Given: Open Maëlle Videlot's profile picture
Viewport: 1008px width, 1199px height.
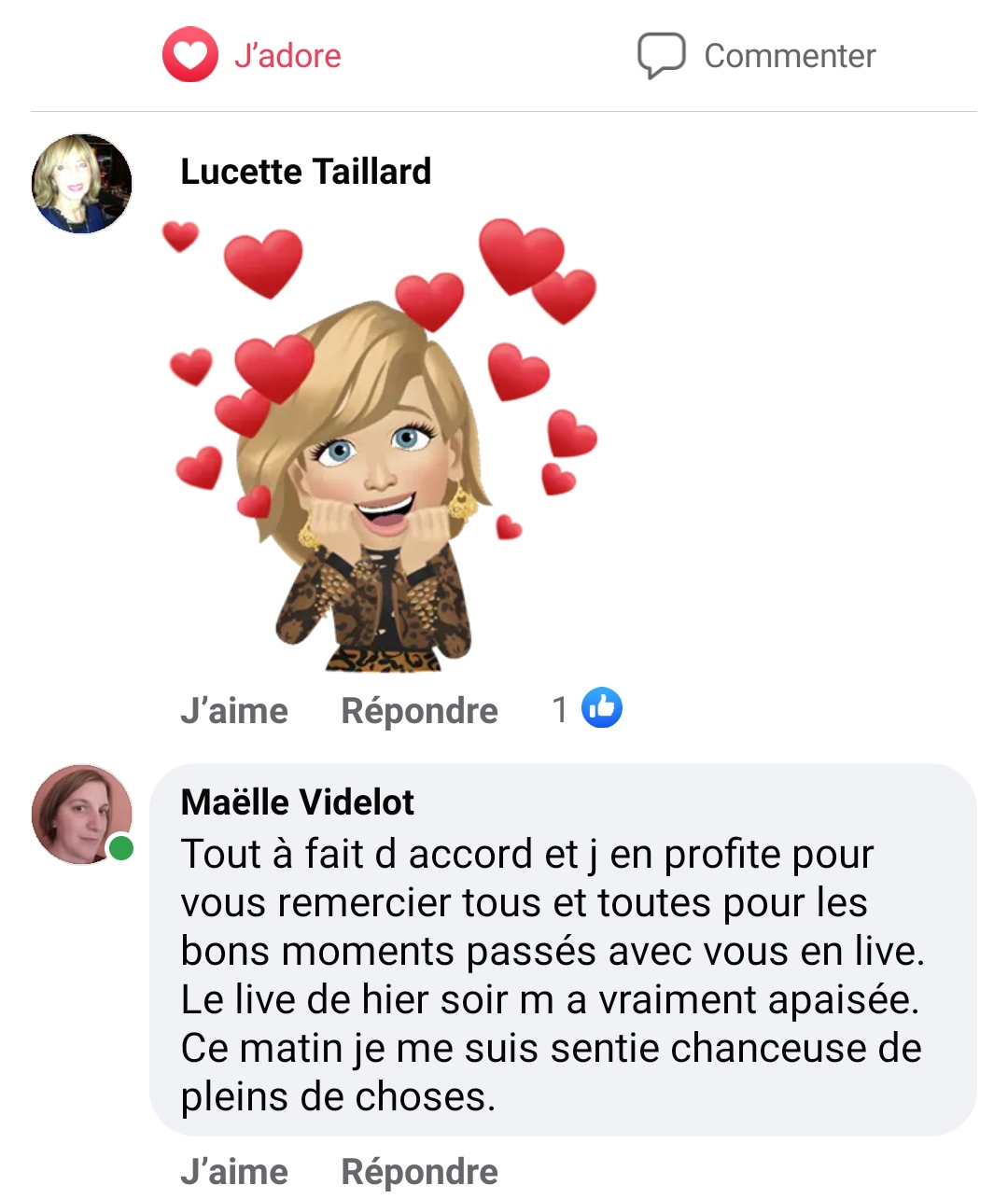Looking at the screenshot, I should click(80, 814).
